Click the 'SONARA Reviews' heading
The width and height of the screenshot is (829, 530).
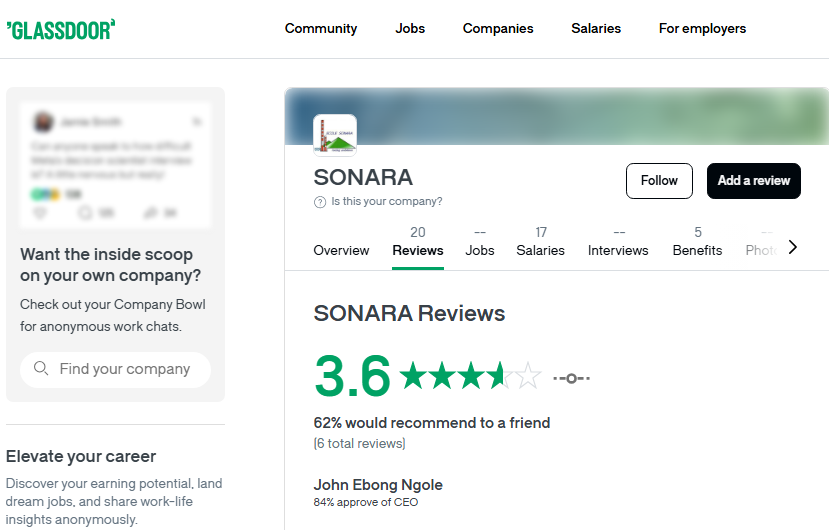(x=409, y=313)
